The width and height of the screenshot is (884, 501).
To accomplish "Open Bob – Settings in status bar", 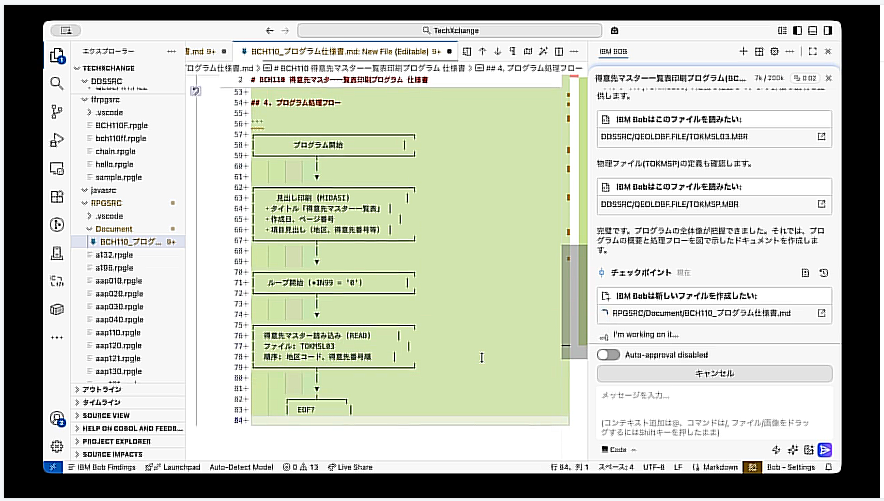I will 791,467.
